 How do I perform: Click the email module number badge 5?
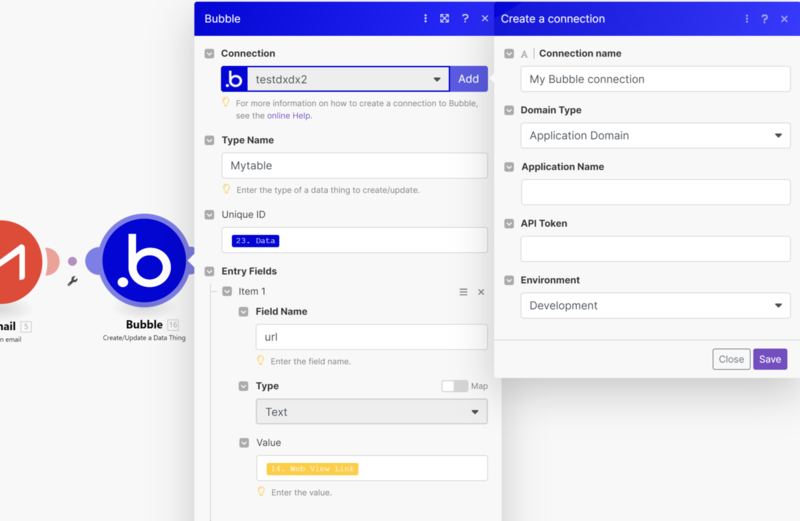(x=26, y=326)
